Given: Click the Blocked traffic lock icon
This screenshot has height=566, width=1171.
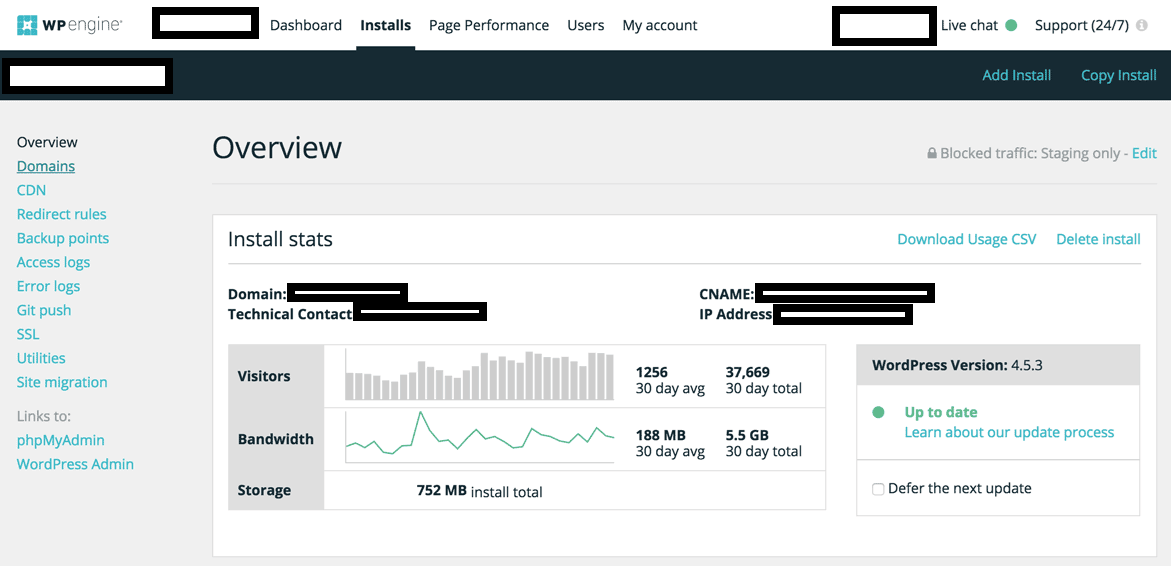Looking at the screenshot, I should point(932,154).
